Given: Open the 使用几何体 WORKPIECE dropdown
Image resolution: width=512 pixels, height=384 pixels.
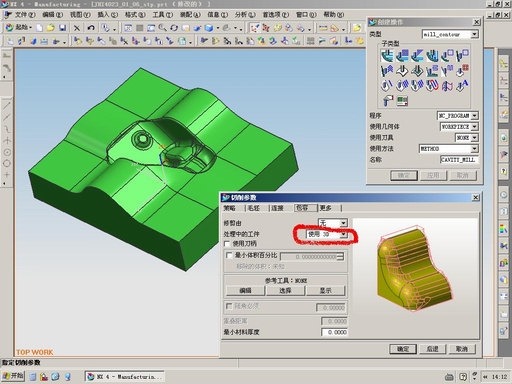Looking at the screenshot, I should (x=475, y=126).
